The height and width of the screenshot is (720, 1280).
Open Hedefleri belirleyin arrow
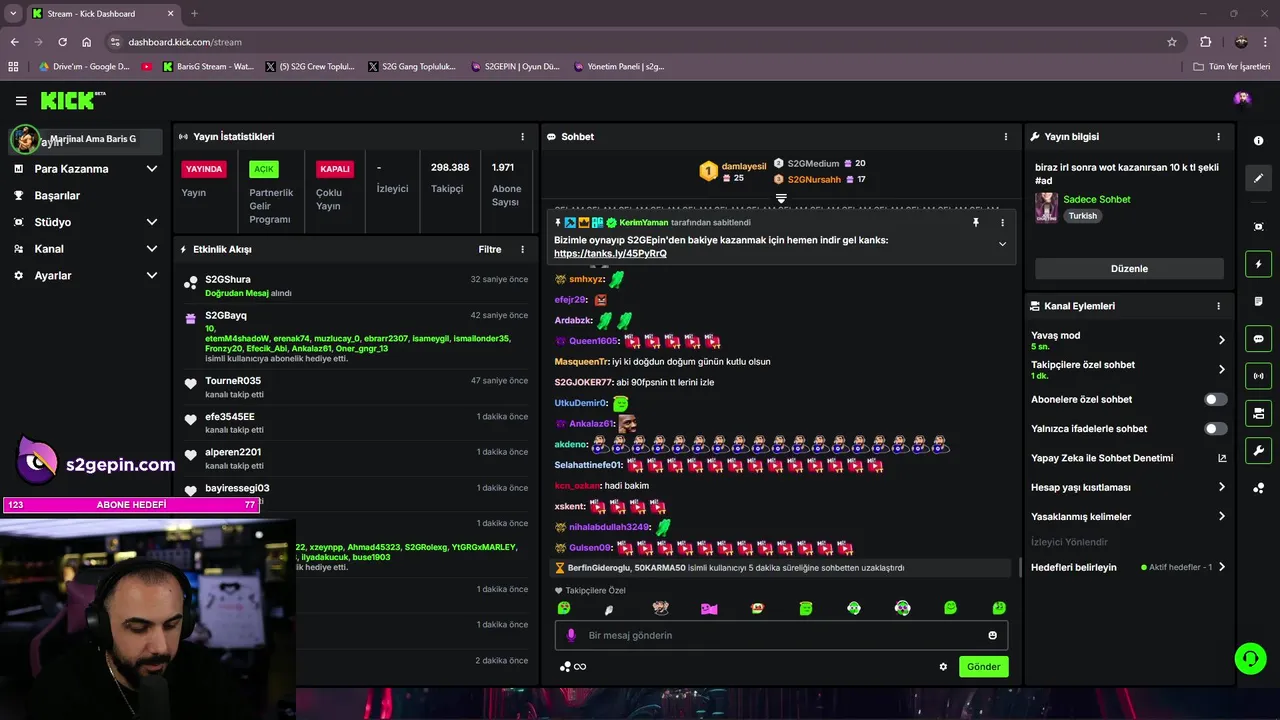[1221, 567]
